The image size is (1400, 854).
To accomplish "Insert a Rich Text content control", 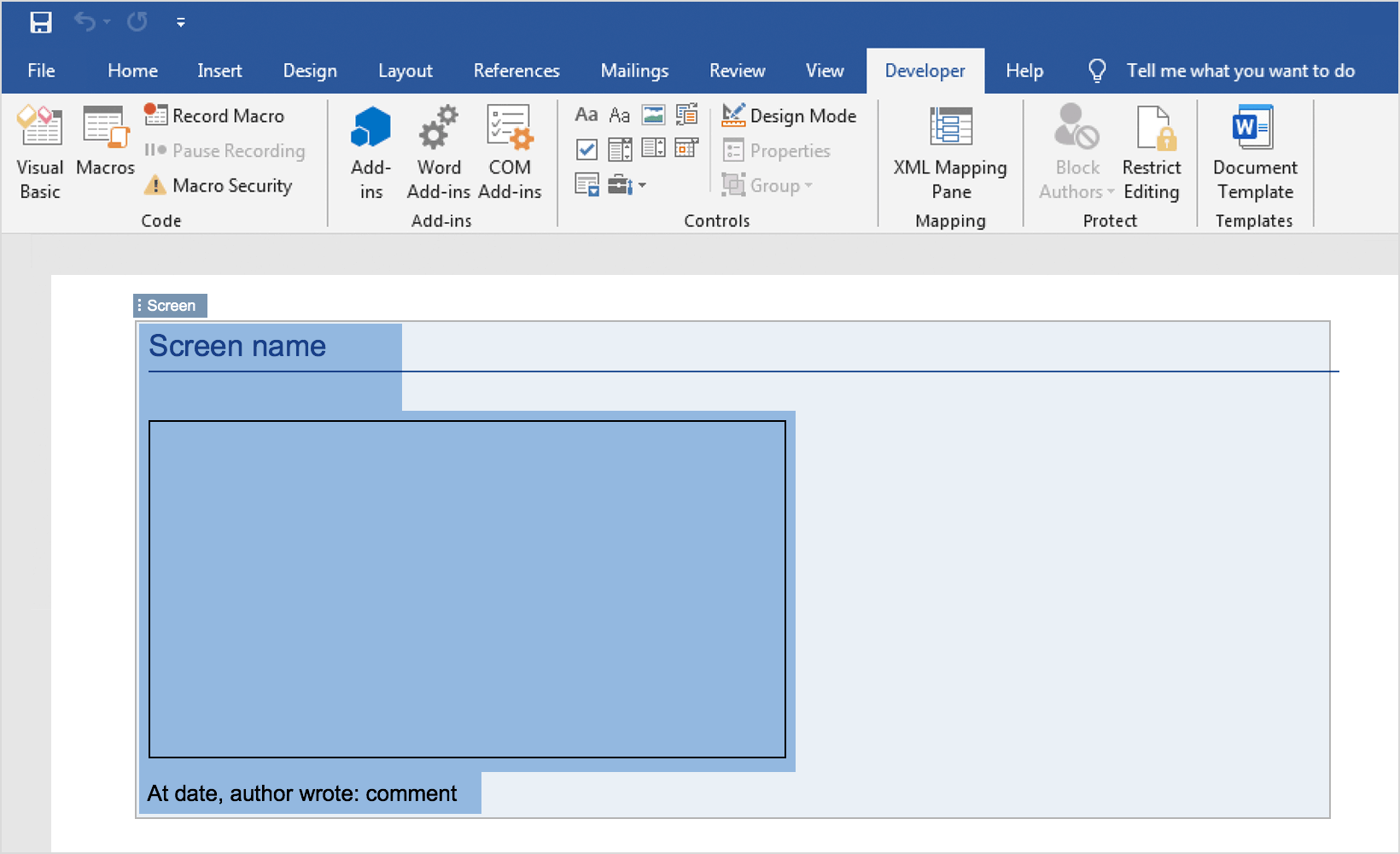I will pos(586,115).
